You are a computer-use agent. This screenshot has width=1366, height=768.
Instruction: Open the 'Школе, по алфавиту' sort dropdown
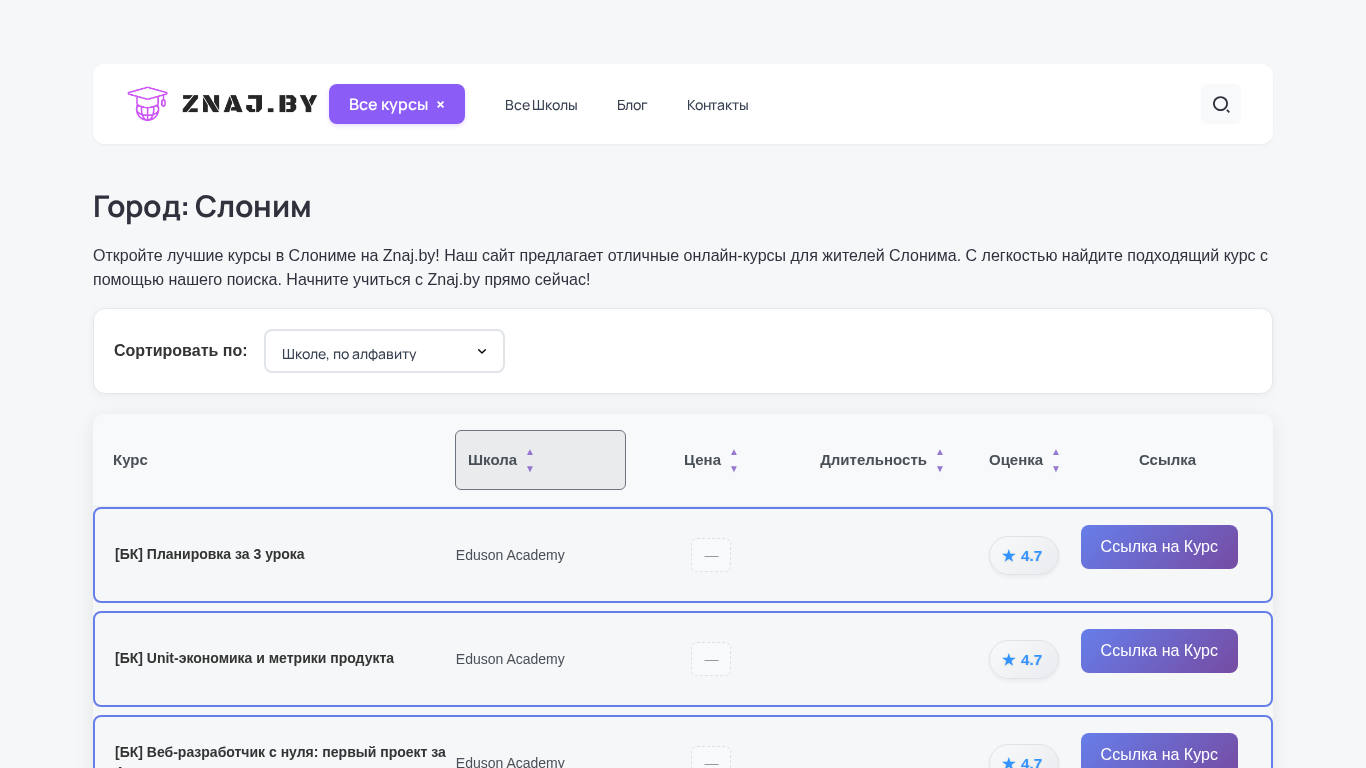384,352
